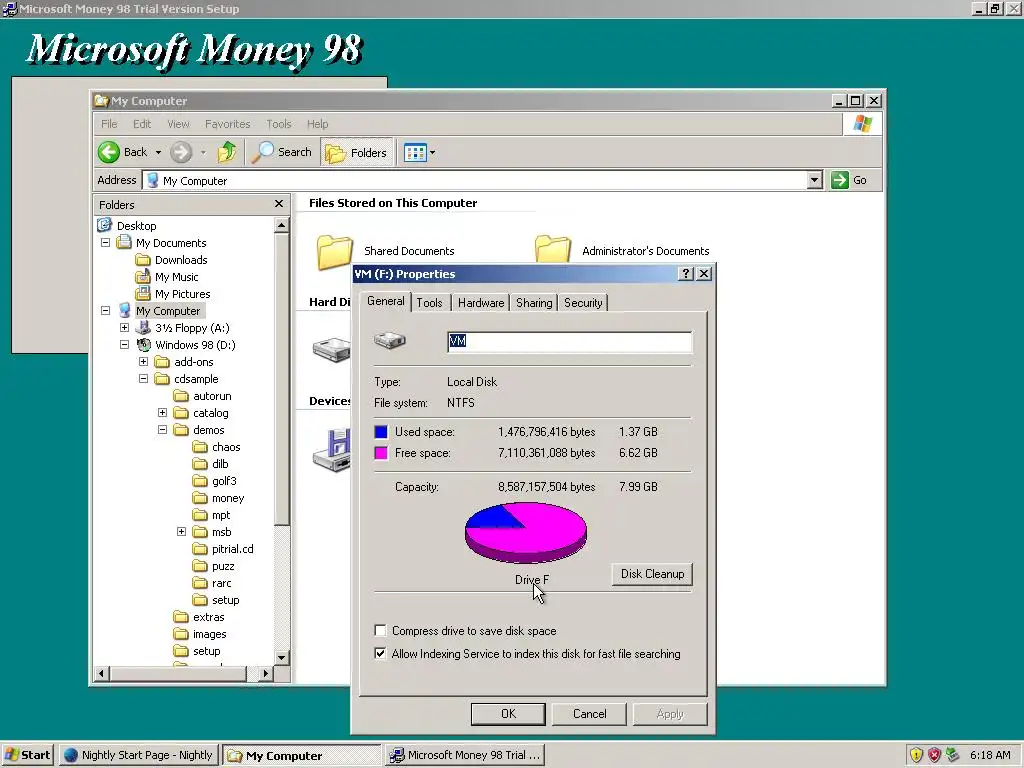This screenshot has width=1024, height=768.
Task: Click the green Back arrow icon
Action: coord(109,152)
